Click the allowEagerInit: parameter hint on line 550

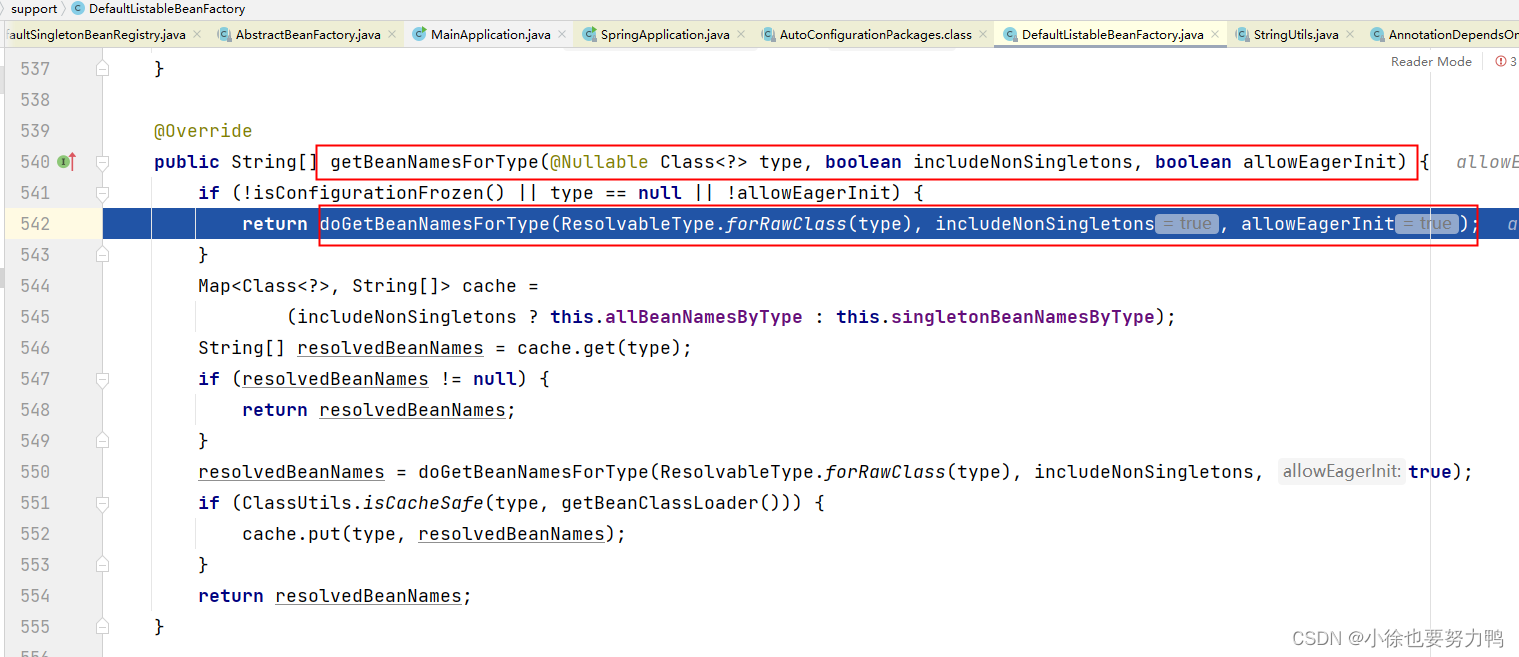point(1342,472)
